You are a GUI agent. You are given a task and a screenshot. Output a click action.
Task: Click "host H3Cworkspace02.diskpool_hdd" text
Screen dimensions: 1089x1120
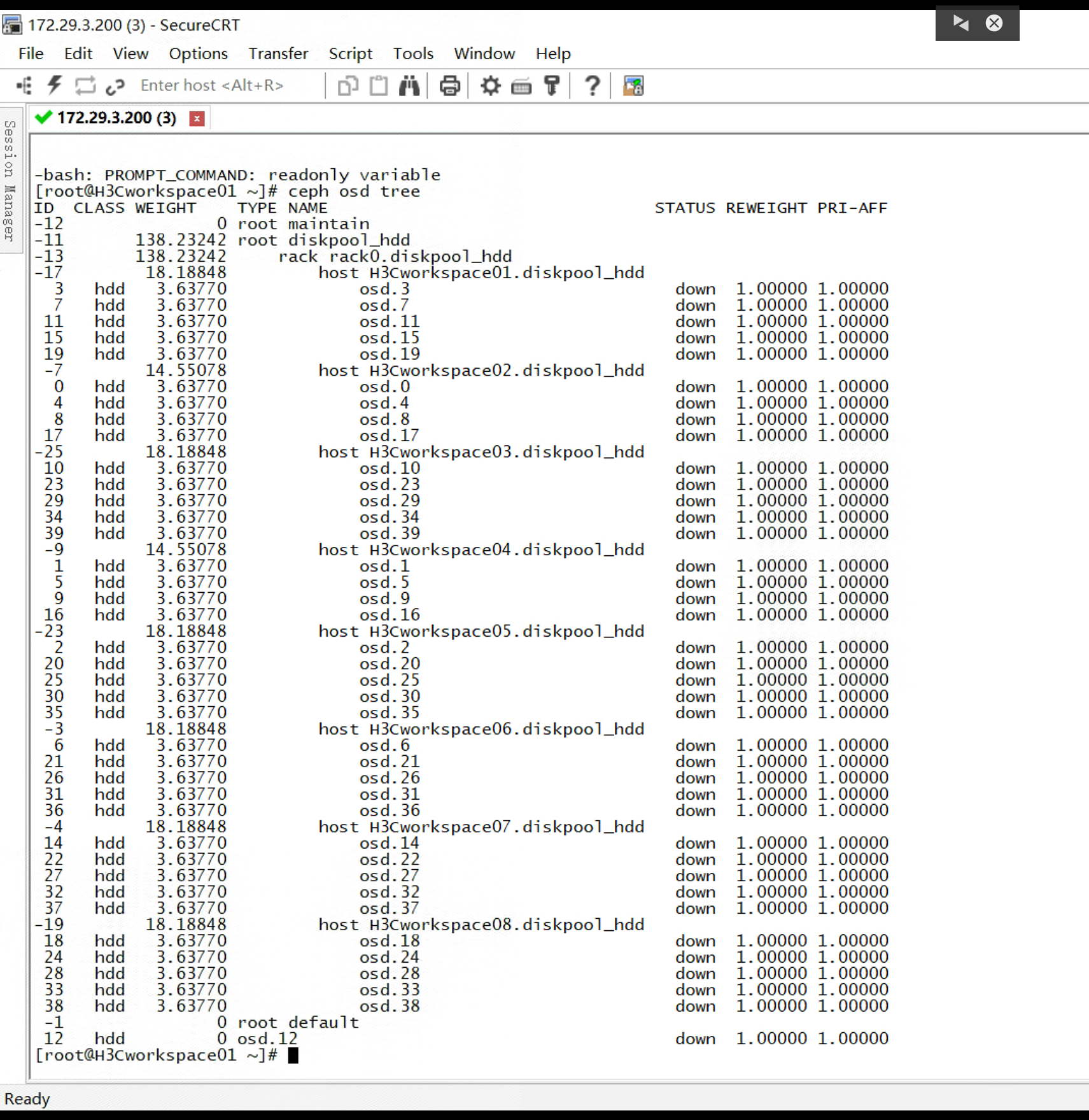click(x=482, y=371)
